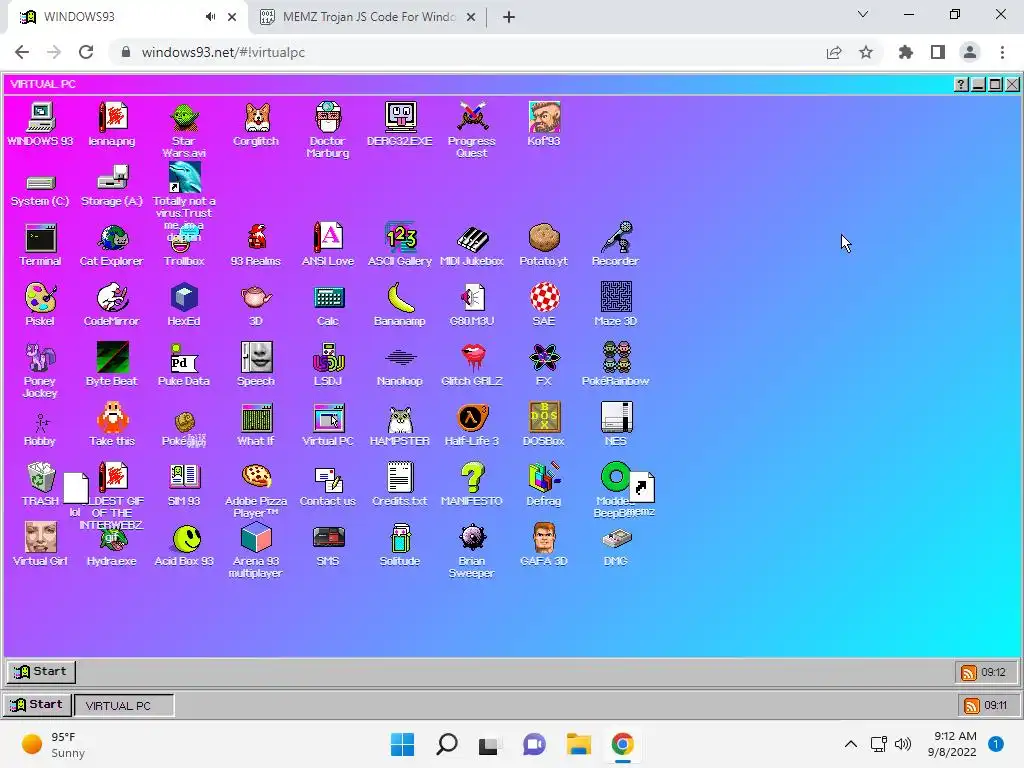This screenshot has width=1024, height=768.
Task: Open the Progress Quest icon
Action: (472, 118)
